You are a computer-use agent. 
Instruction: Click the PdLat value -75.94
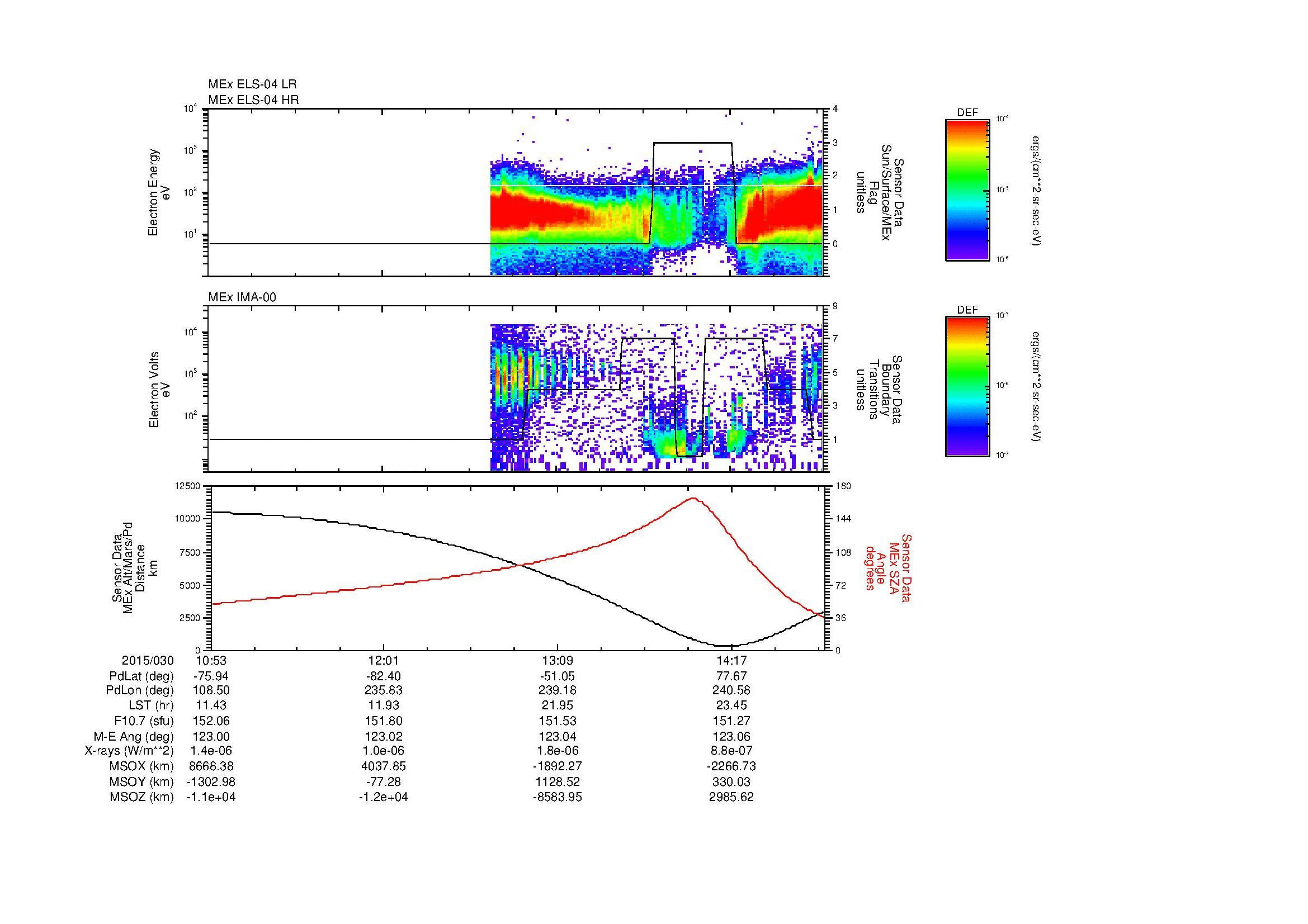(x=211, y=676)
